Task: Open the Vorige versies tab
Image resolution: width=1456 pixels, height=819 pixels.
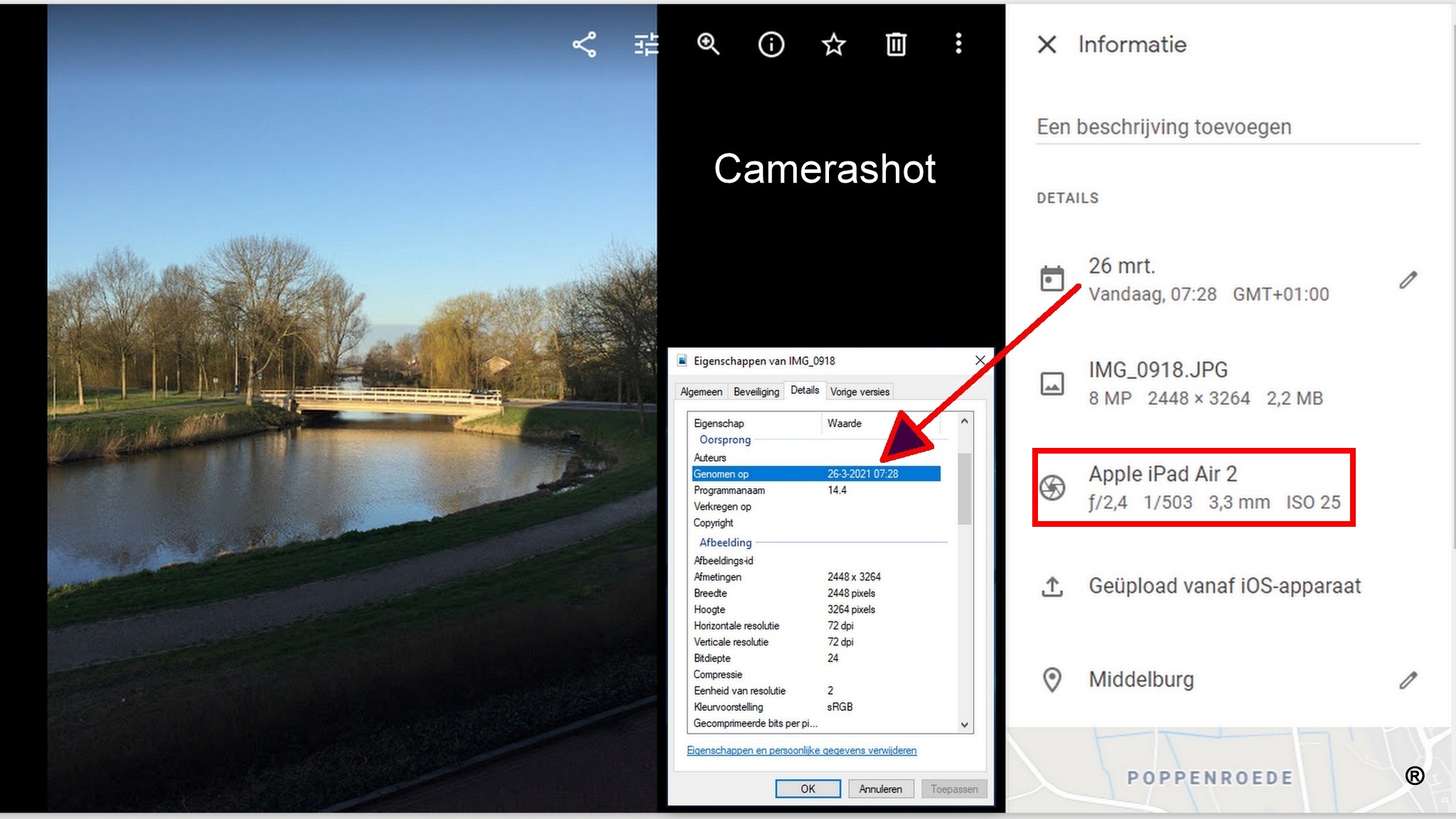Action: point(860,392)
